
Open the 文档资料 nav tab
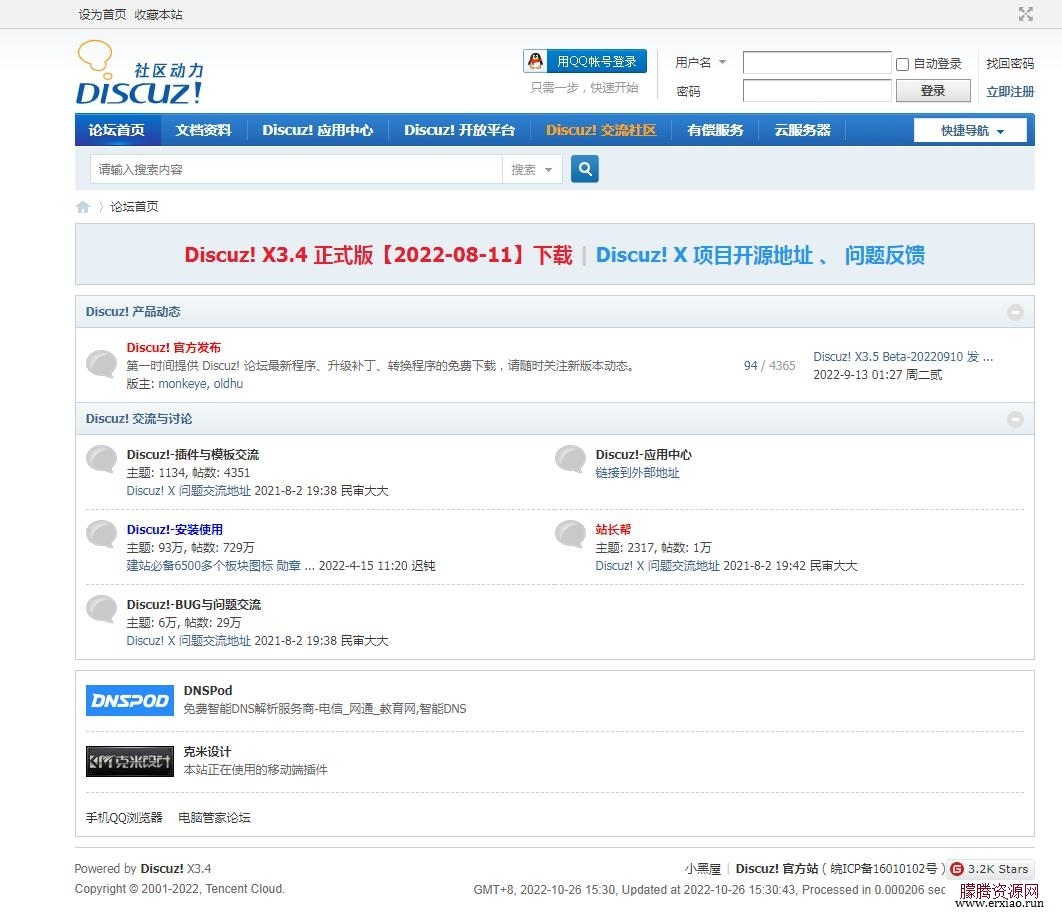tap(203, 130)
